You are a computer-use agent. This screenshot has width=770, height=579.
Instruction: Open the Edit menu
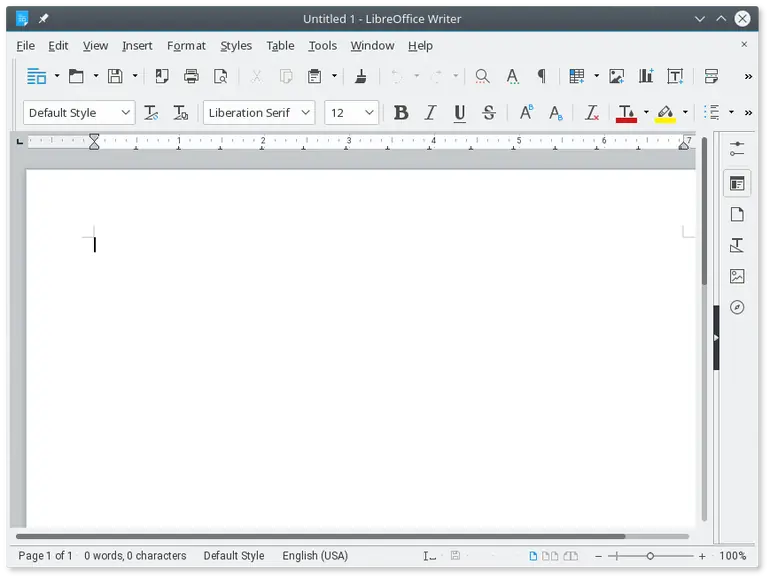[58, 46]
